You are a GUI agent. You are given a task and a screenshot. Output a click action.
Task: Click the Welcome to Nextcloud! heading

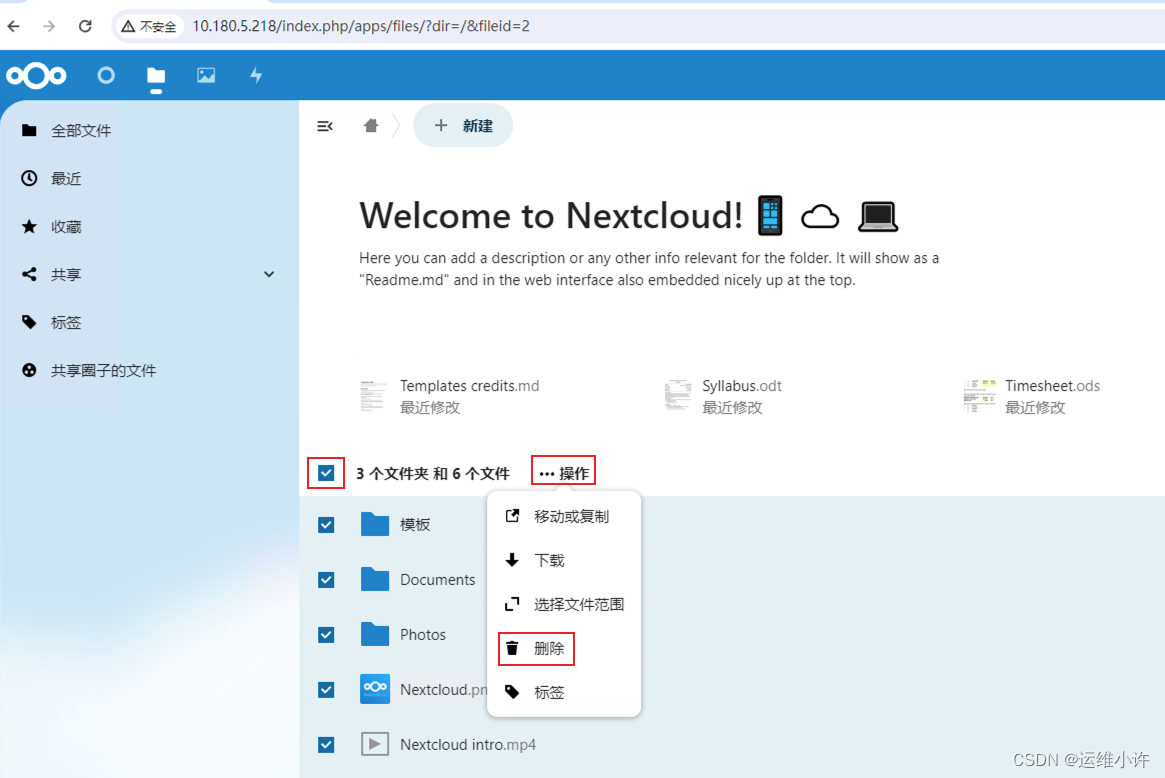(x=551, y=216)
